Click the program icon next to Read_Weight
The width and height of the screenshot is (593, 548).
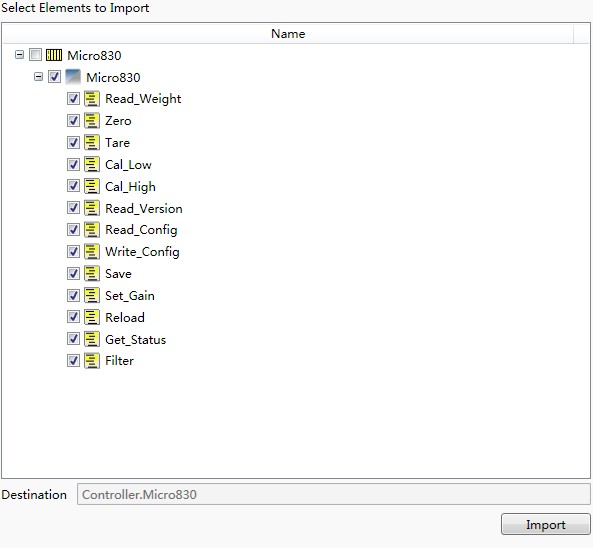92,99
